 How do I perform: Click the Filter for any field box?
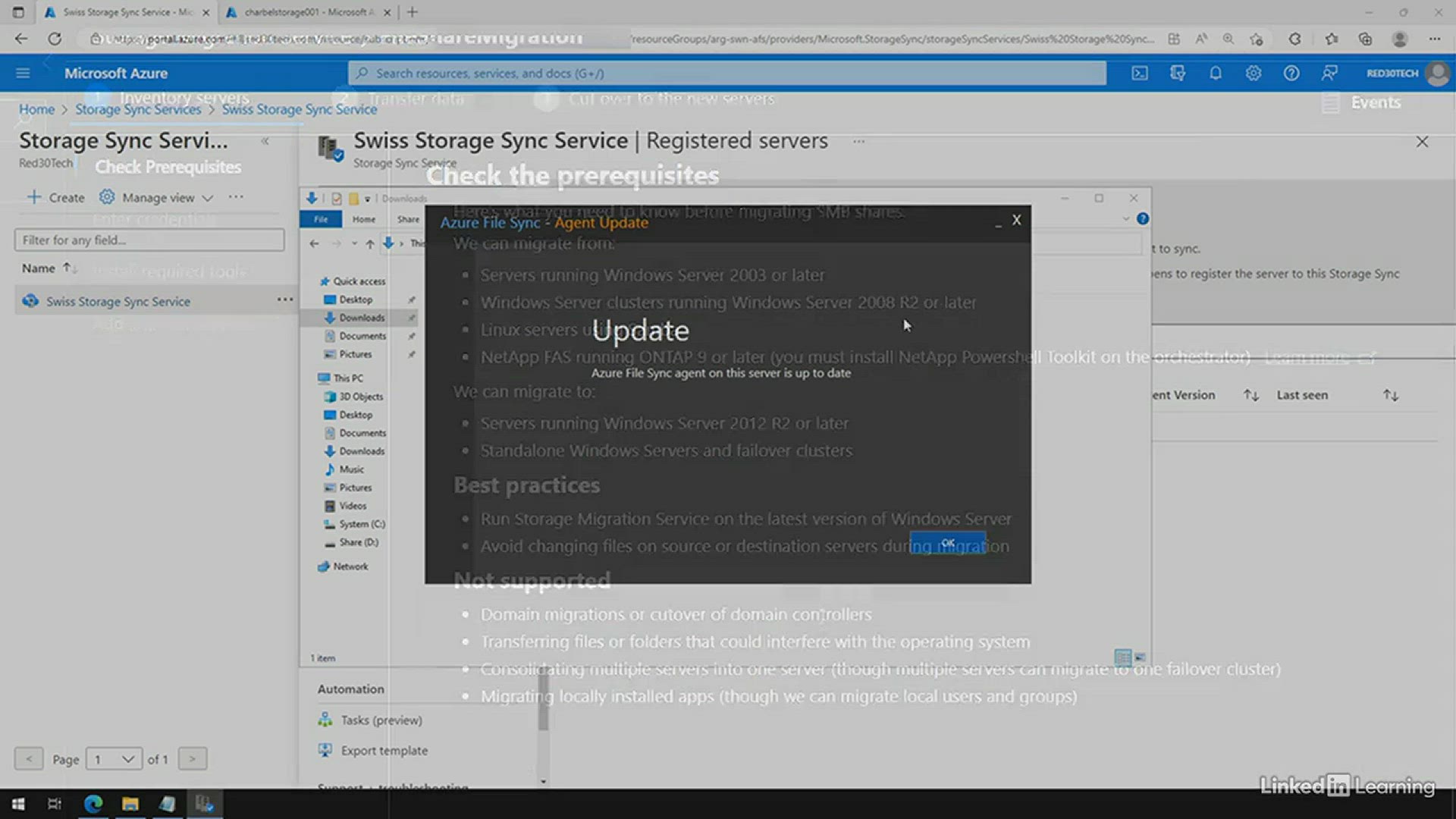[x=149, y=240]
